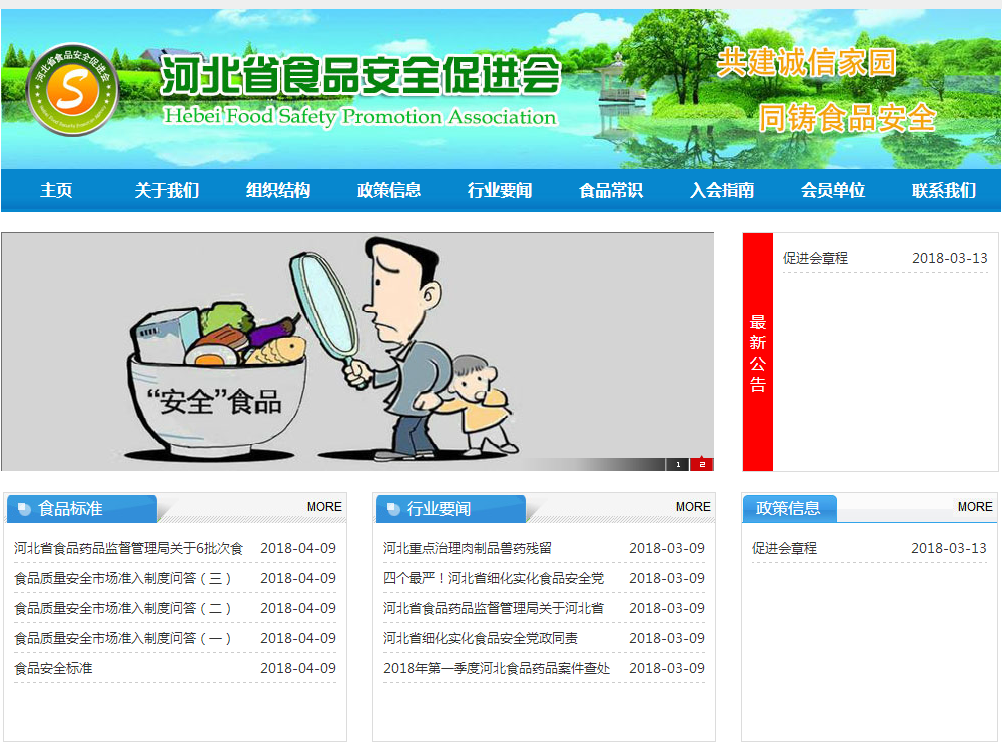Open the 入会指南 menu item
The image size is (1002, 749).
tap(722, 190)
